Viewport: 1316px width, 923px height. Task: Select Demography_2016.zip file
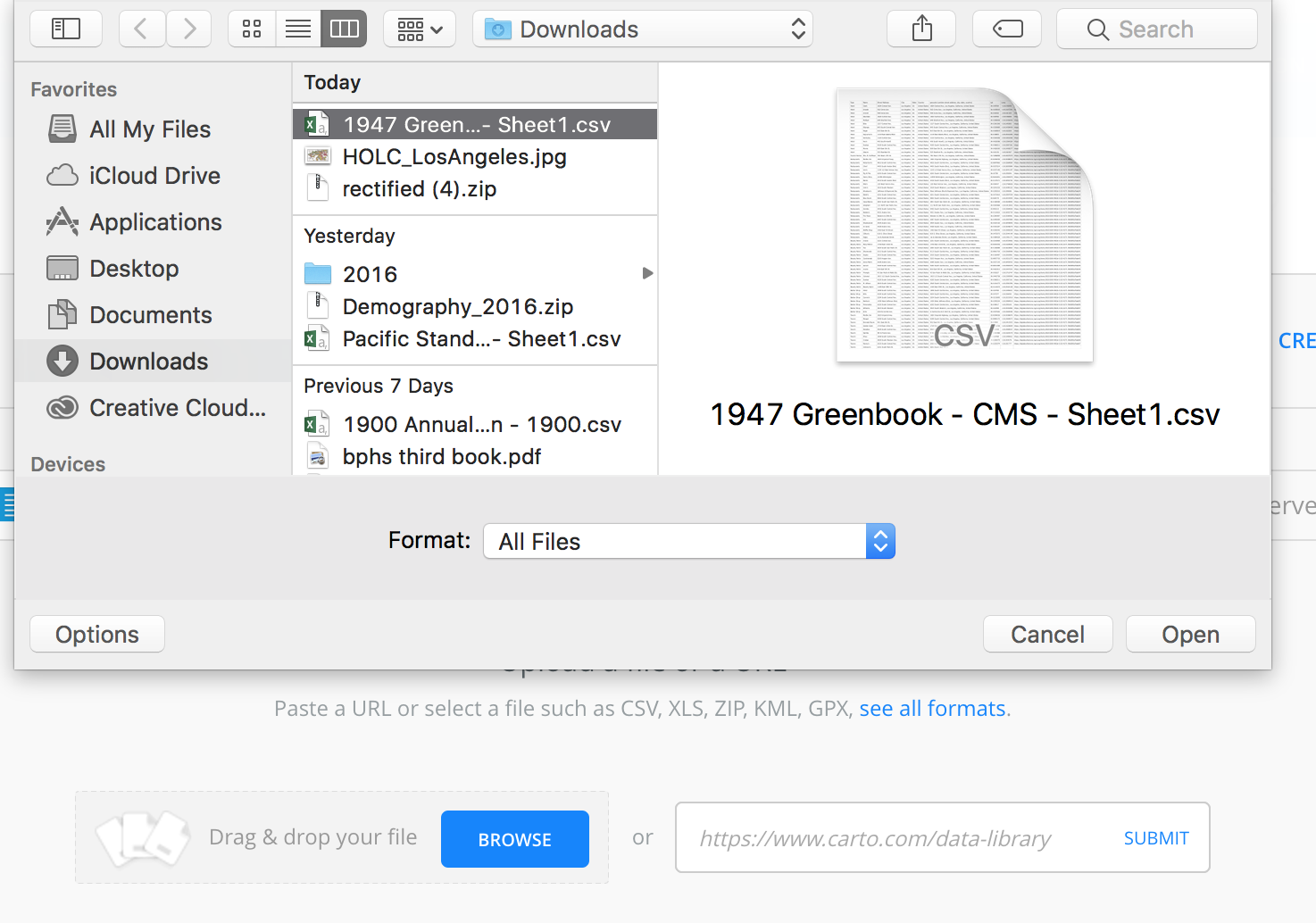click(475, 306)
